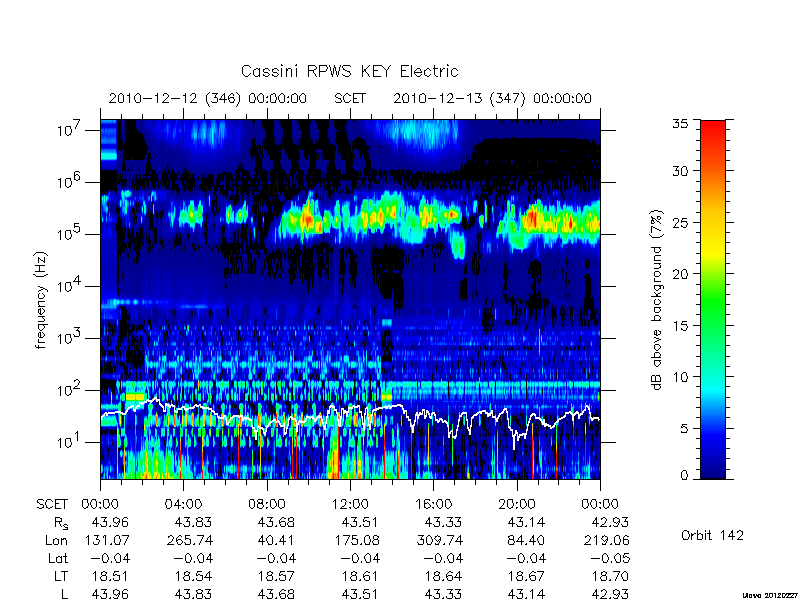
Task: Click the 'Lon' row label
Action: coord(57,540)
